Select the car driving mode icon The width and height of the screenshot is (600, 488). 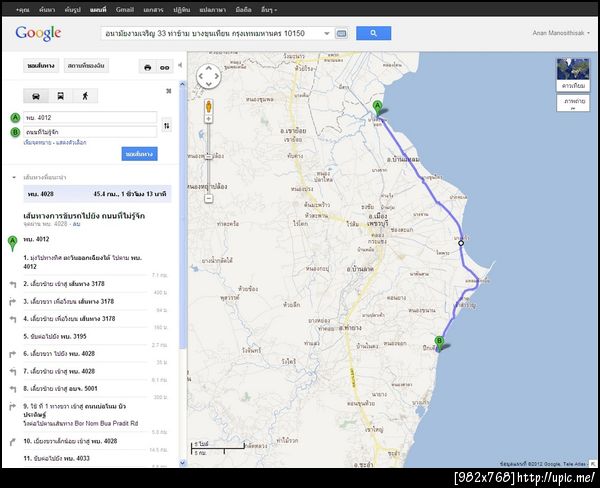(x=36, y=96)
